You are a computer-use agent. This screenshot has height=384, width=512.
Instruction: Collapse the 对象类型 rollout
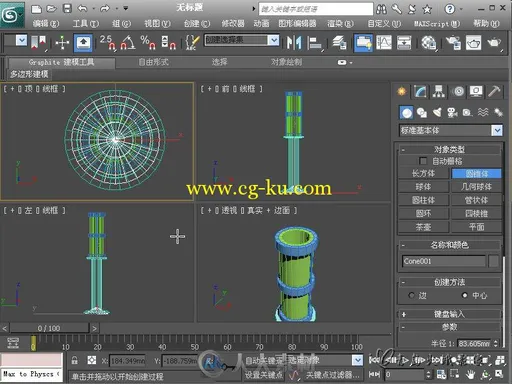point(449,149)
